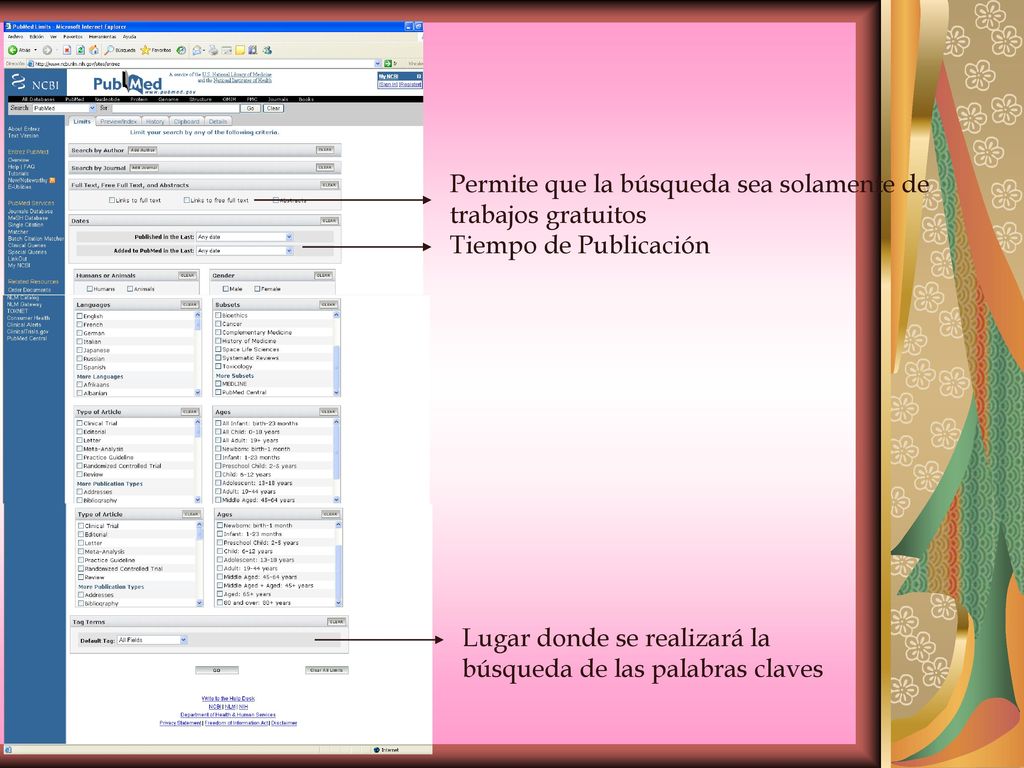The height and width of the screenshot is (768, 1024).
Task: Click the red Stop icon in IE toolbar
Action: click(x=67, y=50)
